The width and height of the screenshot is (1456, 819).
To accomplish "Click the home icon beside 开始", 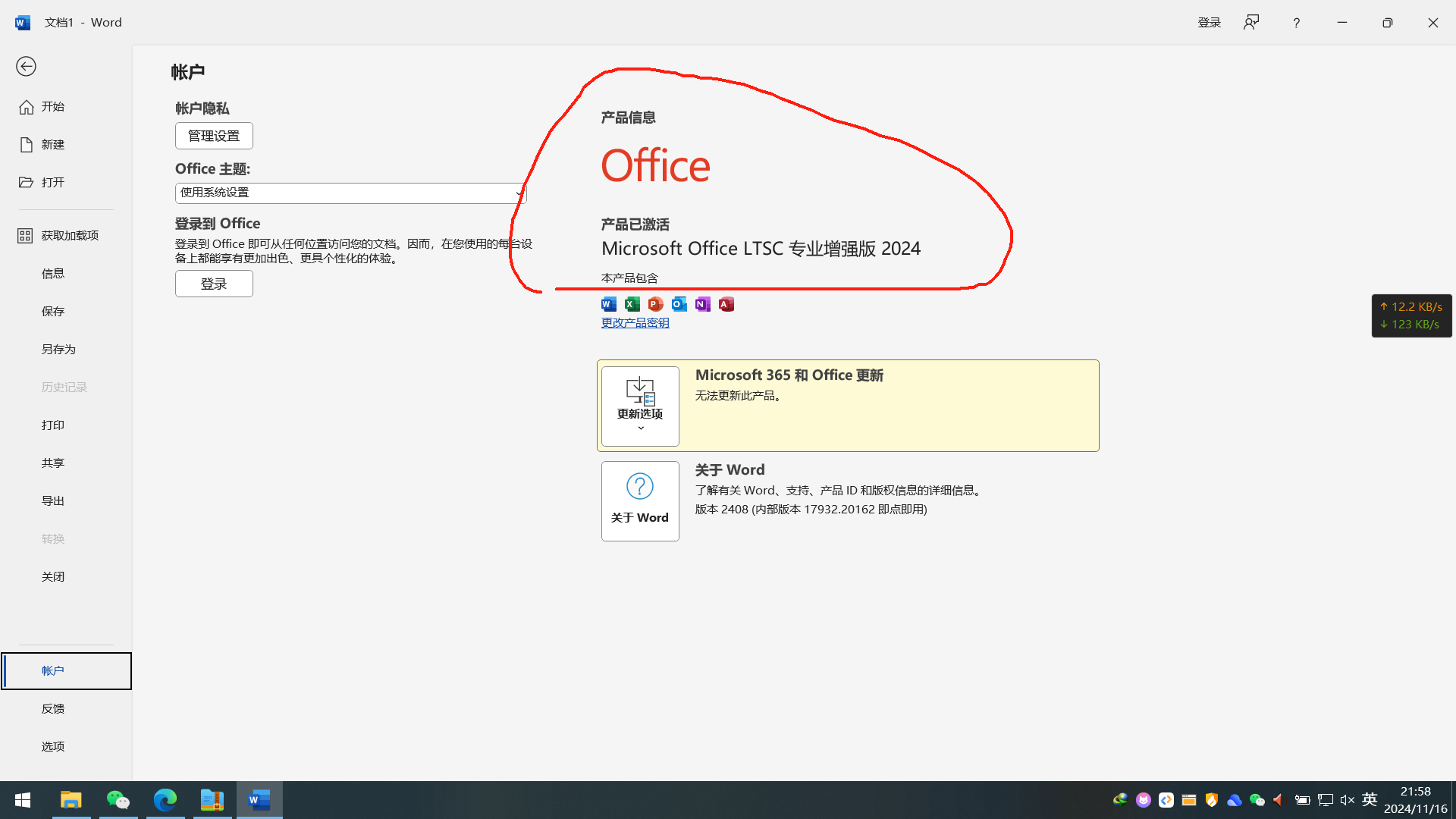I will point(27,107).
